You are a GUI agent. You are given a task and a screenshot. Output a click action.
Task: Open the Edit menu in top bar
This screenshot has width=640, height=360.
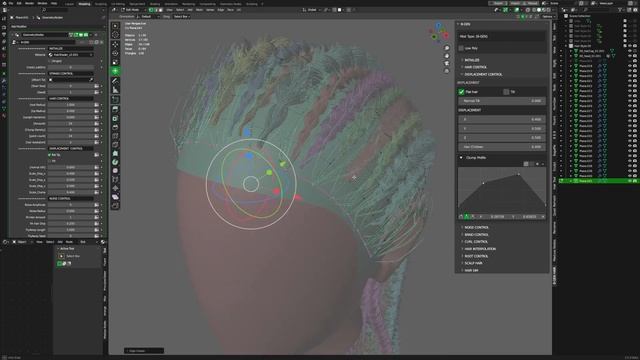(19, 3)
